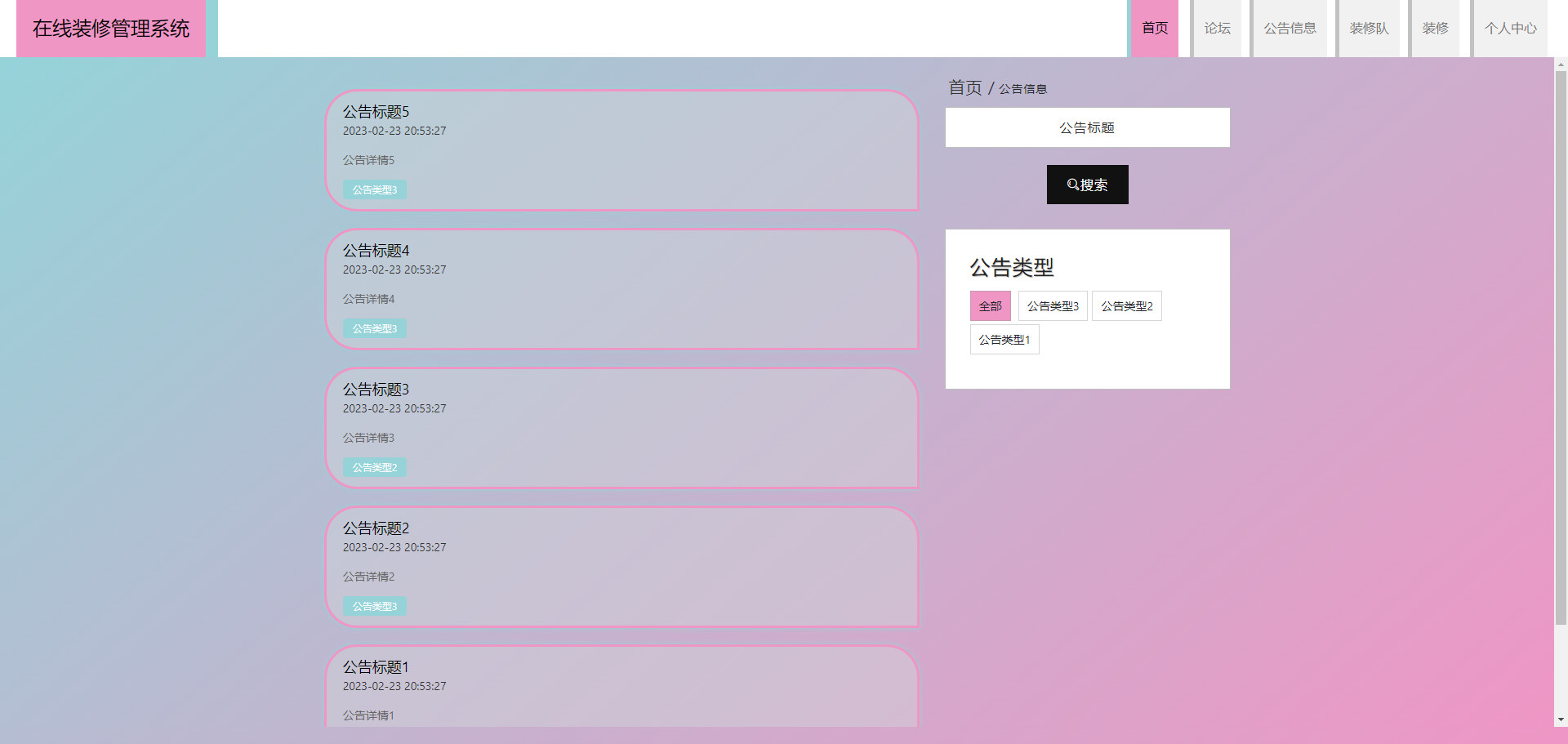Open announcement 公告标题4
The height and width of the screenshot is (744, 1568).
tap(376, 251)
